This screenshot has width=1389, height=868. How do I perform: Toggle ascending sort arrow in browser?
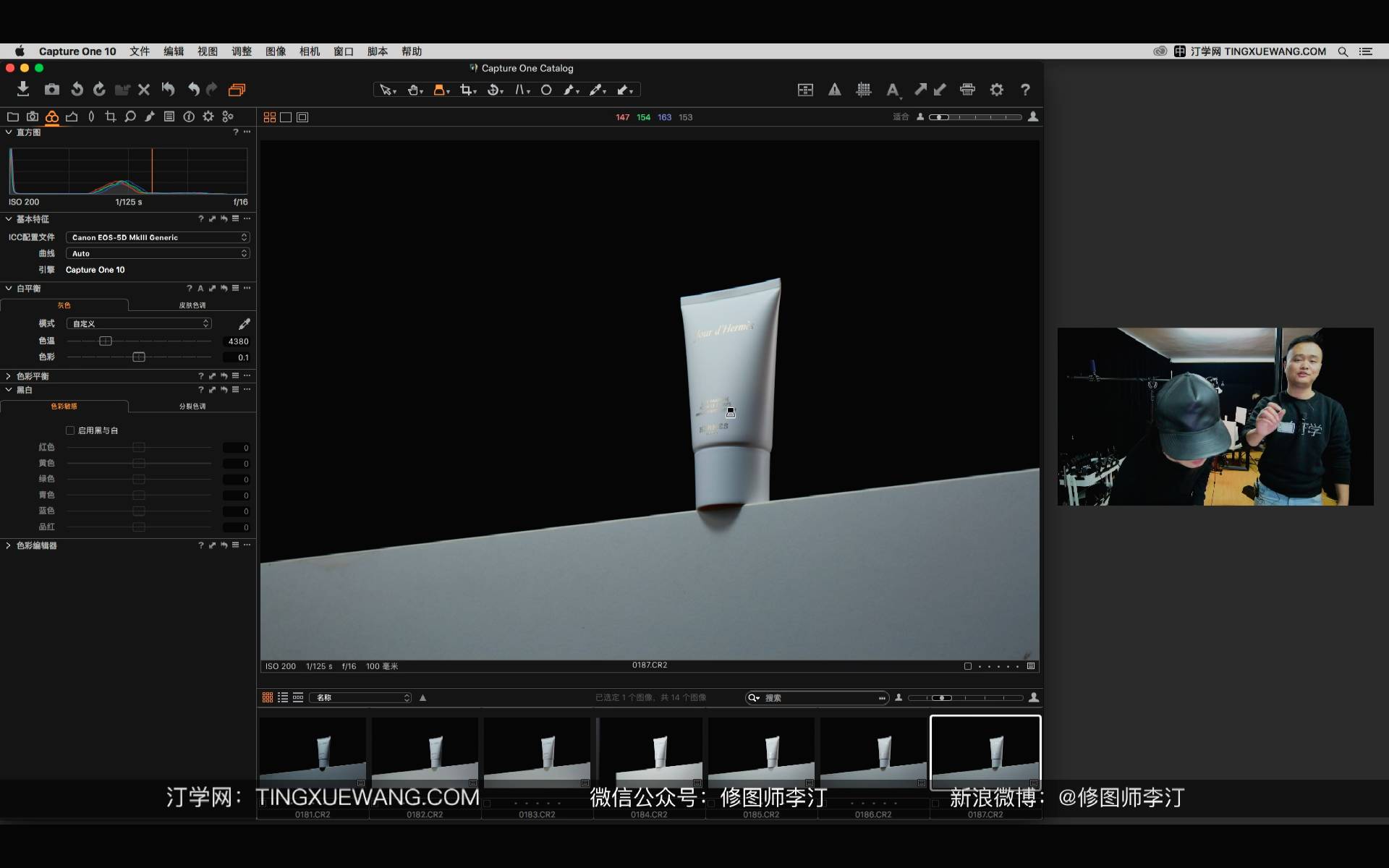point(423,697)
